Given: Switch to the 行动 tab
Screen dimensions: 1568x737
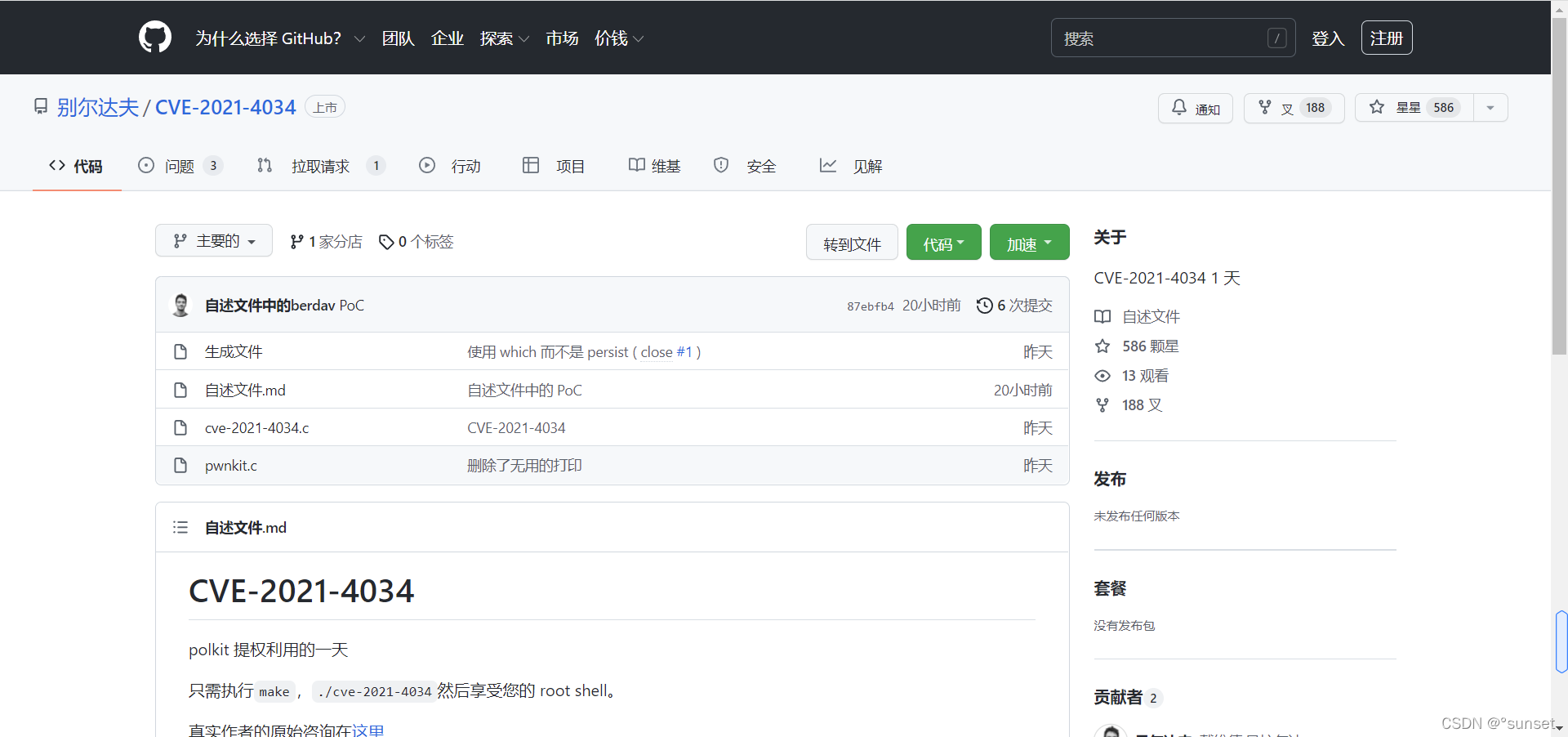Looking at the screenshot, I should click(450, 166).
